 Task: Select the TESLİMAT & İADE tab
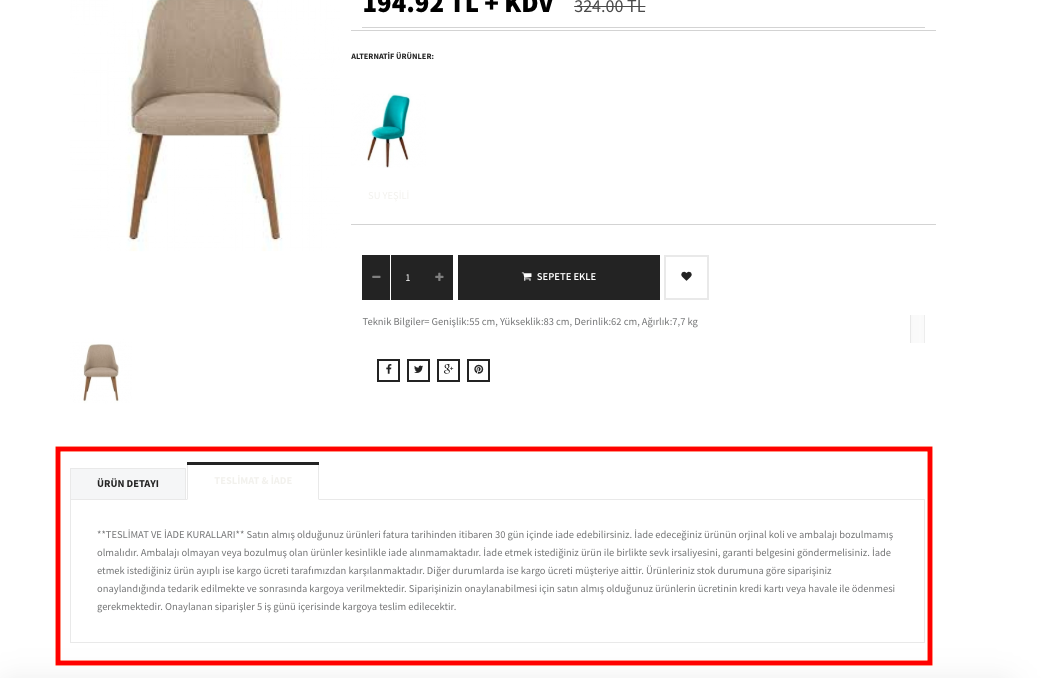(x=253, y=481)
